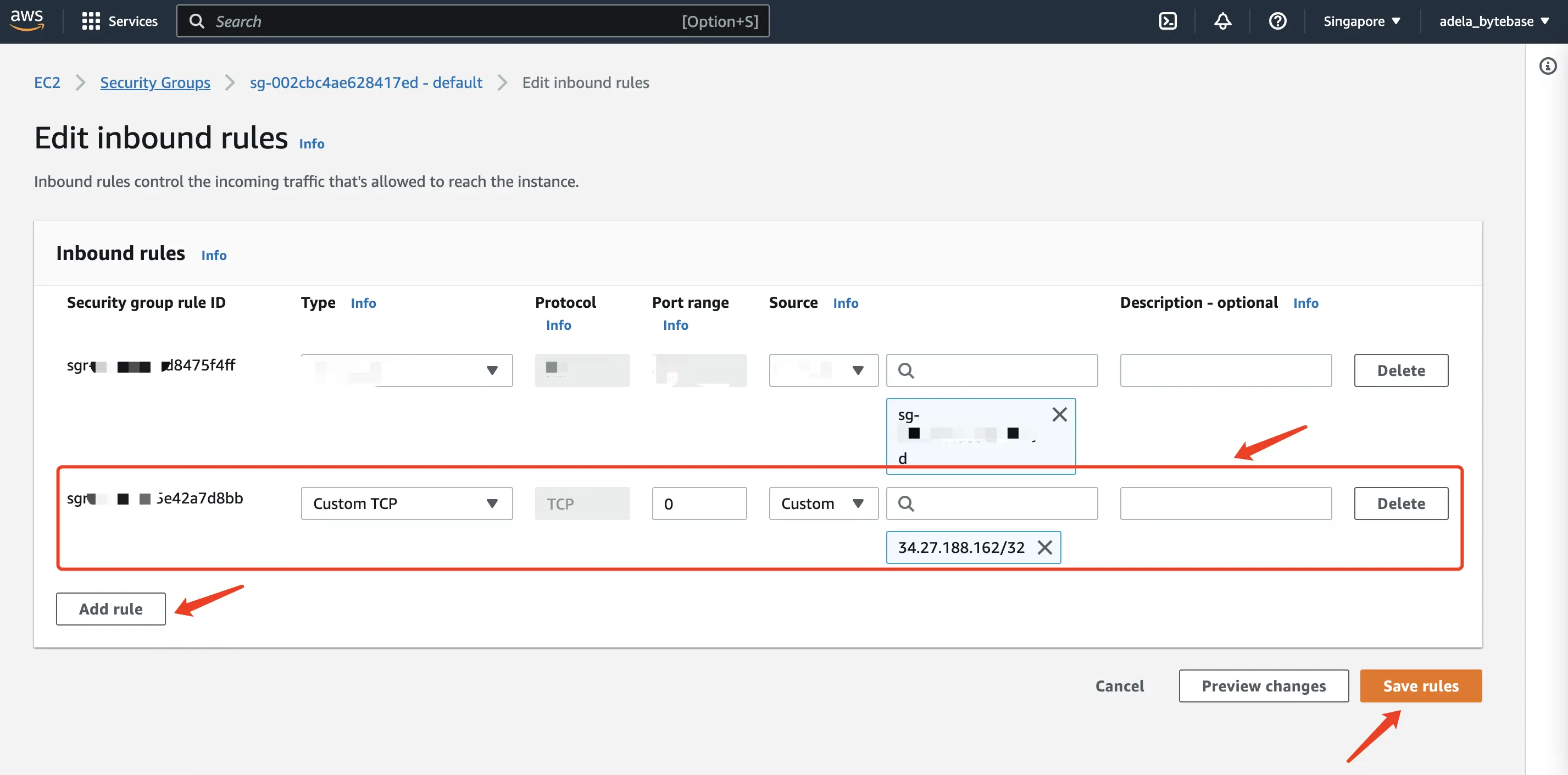Click the disabled TCP protocol field

pos(582,503)
